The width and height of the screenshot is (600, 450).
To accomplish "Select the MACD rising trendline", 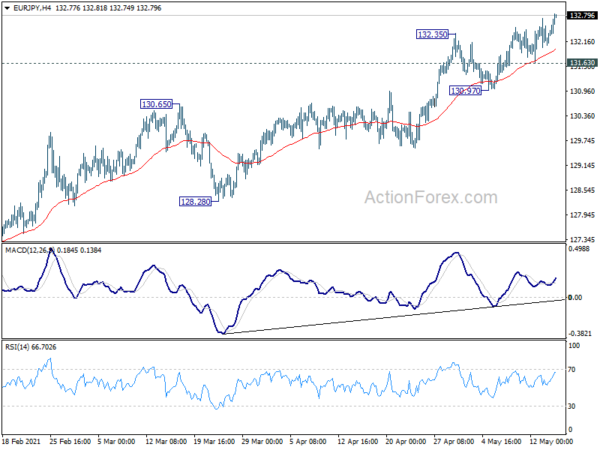I will pyautogui.click(x=394, y=316).
